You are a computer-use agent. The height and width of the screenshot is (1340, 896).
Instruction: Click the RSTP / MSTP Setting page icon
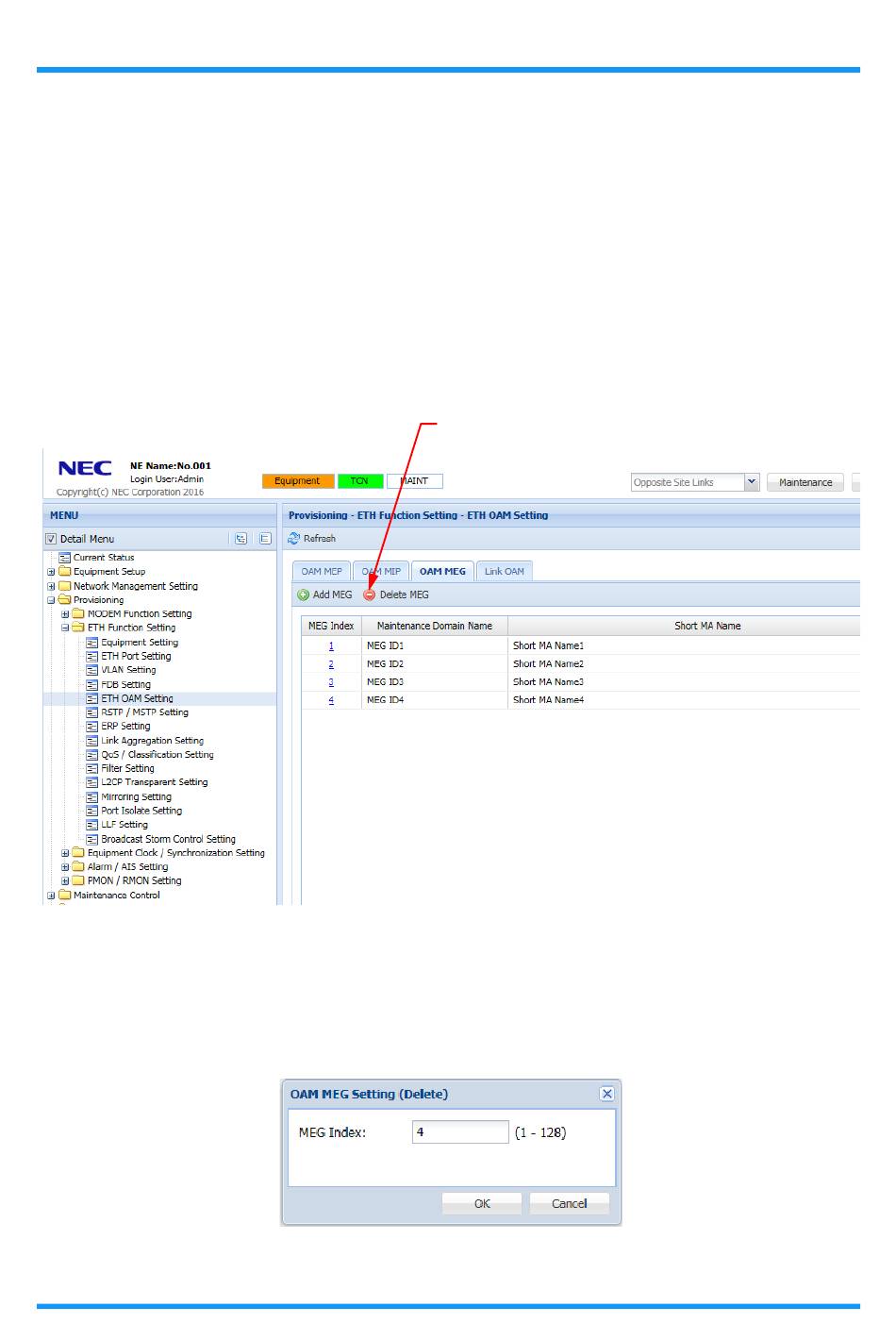92,712
